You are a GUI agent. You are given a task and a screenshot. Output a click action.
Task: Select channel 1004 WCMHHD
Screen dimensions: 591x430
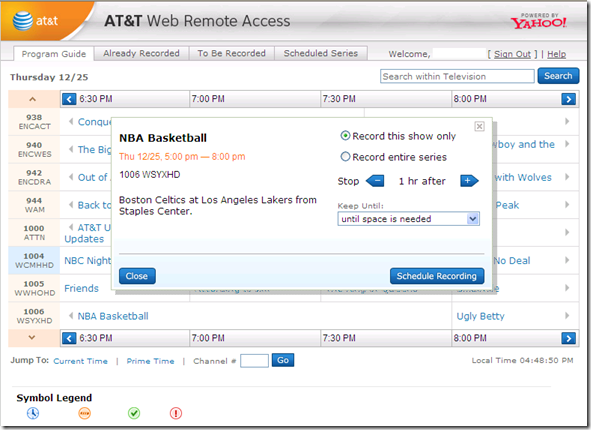click(x=34, y=260)
